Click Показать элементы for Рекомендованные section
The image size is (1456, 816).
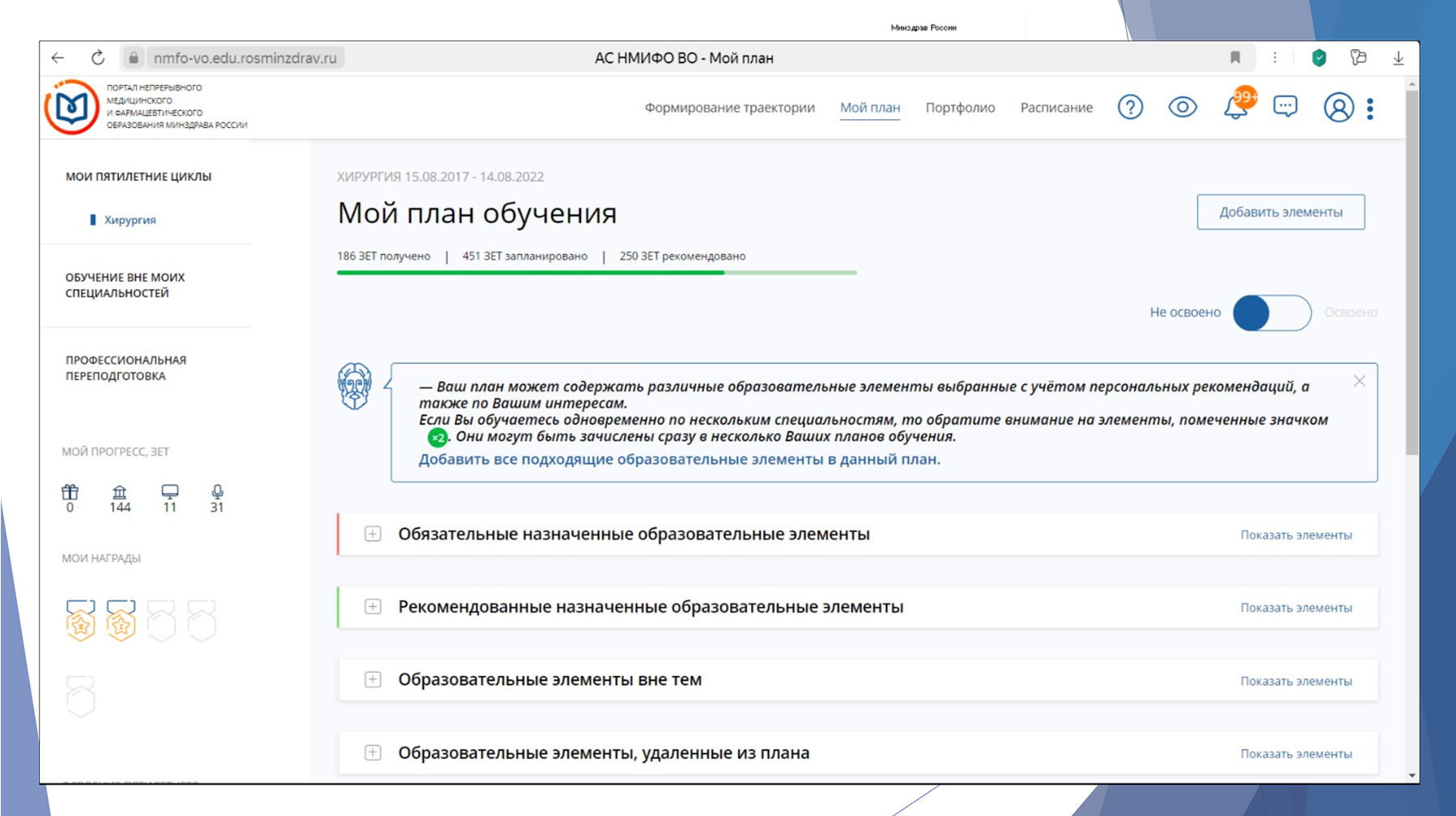(x=1296, y=608)
